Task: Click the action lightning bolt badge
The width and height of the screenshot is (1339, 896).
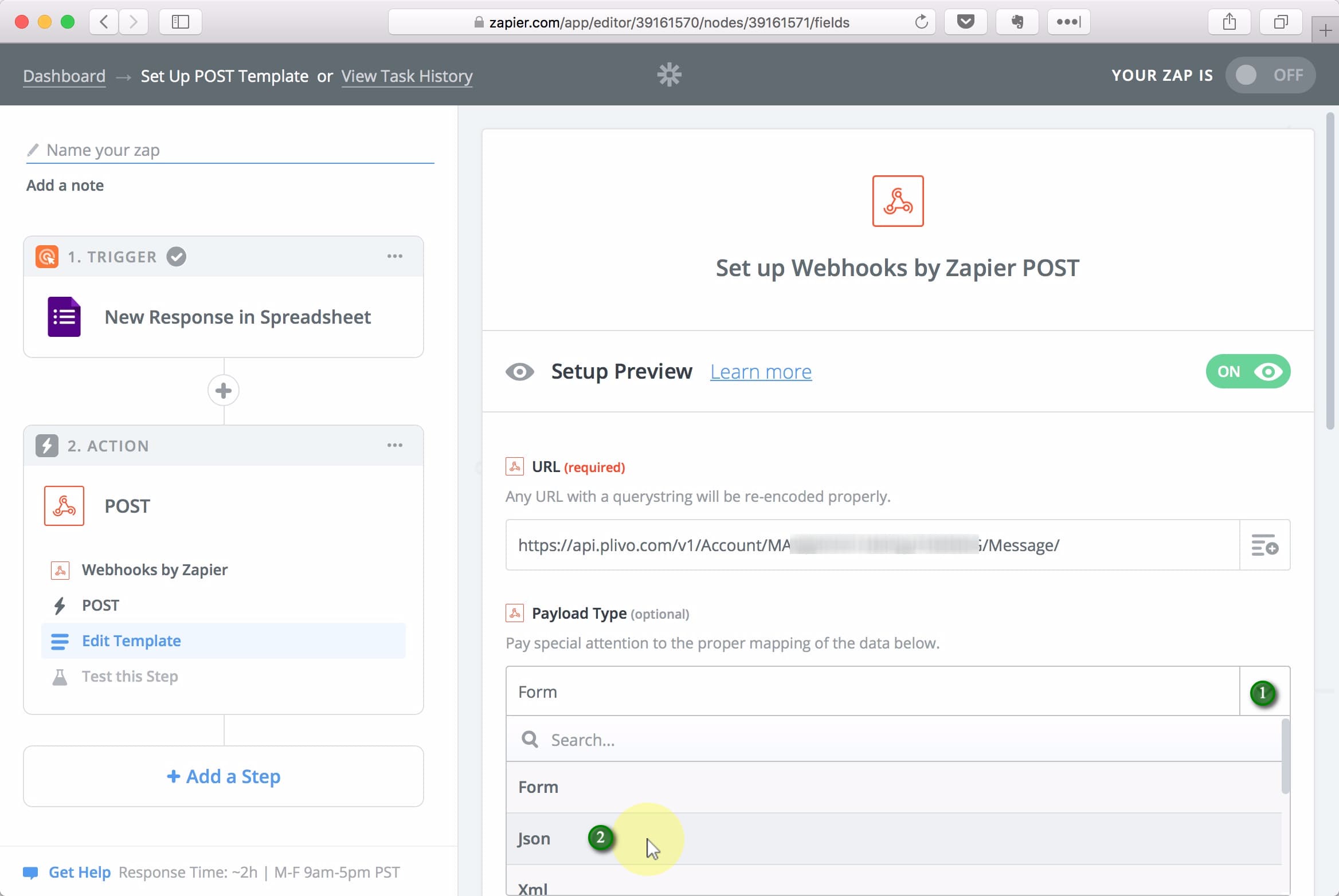Action: (x=47, y=446)
